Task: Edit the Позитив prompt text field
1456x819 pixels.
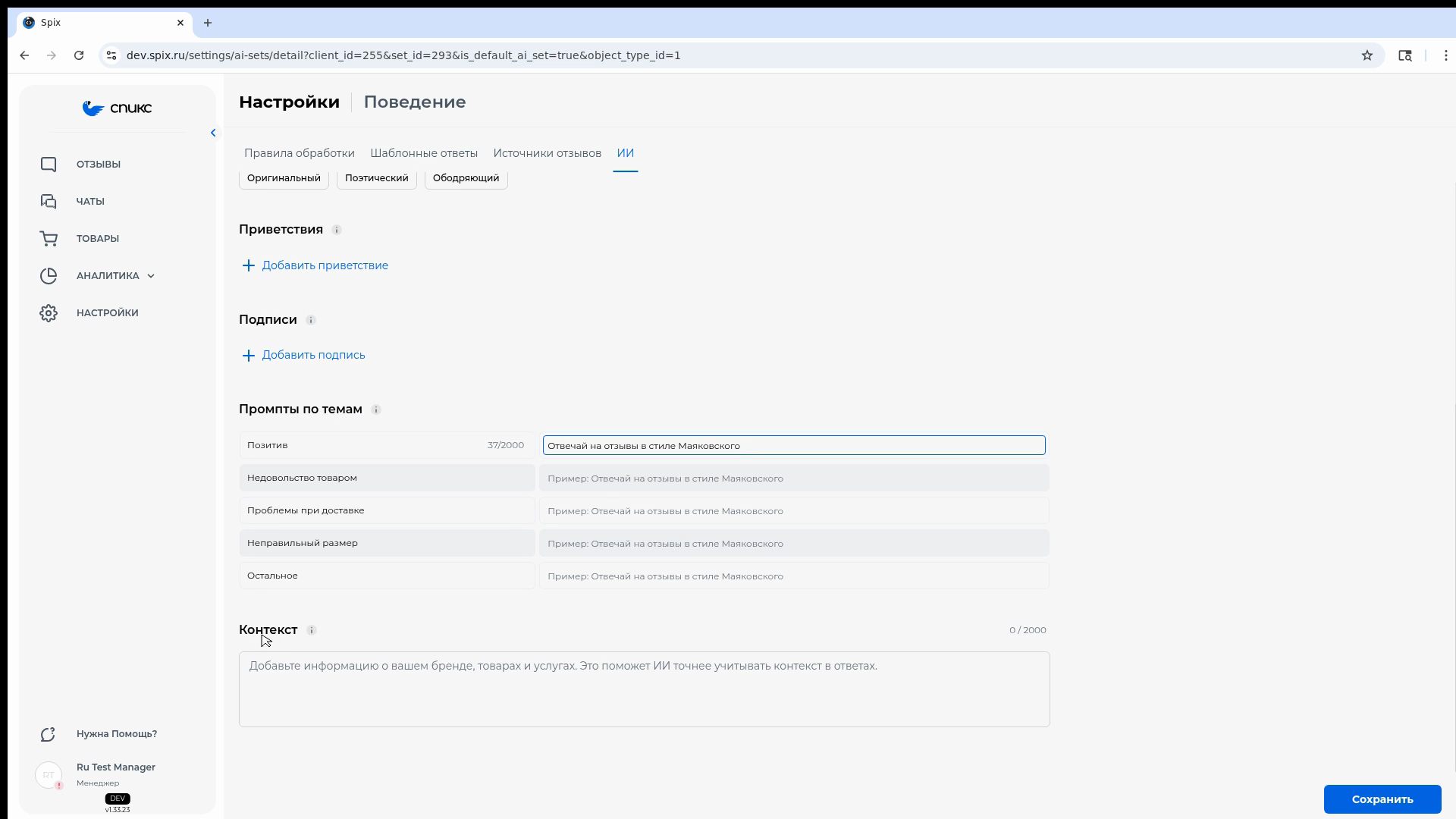Action: (x=794, y=446)
